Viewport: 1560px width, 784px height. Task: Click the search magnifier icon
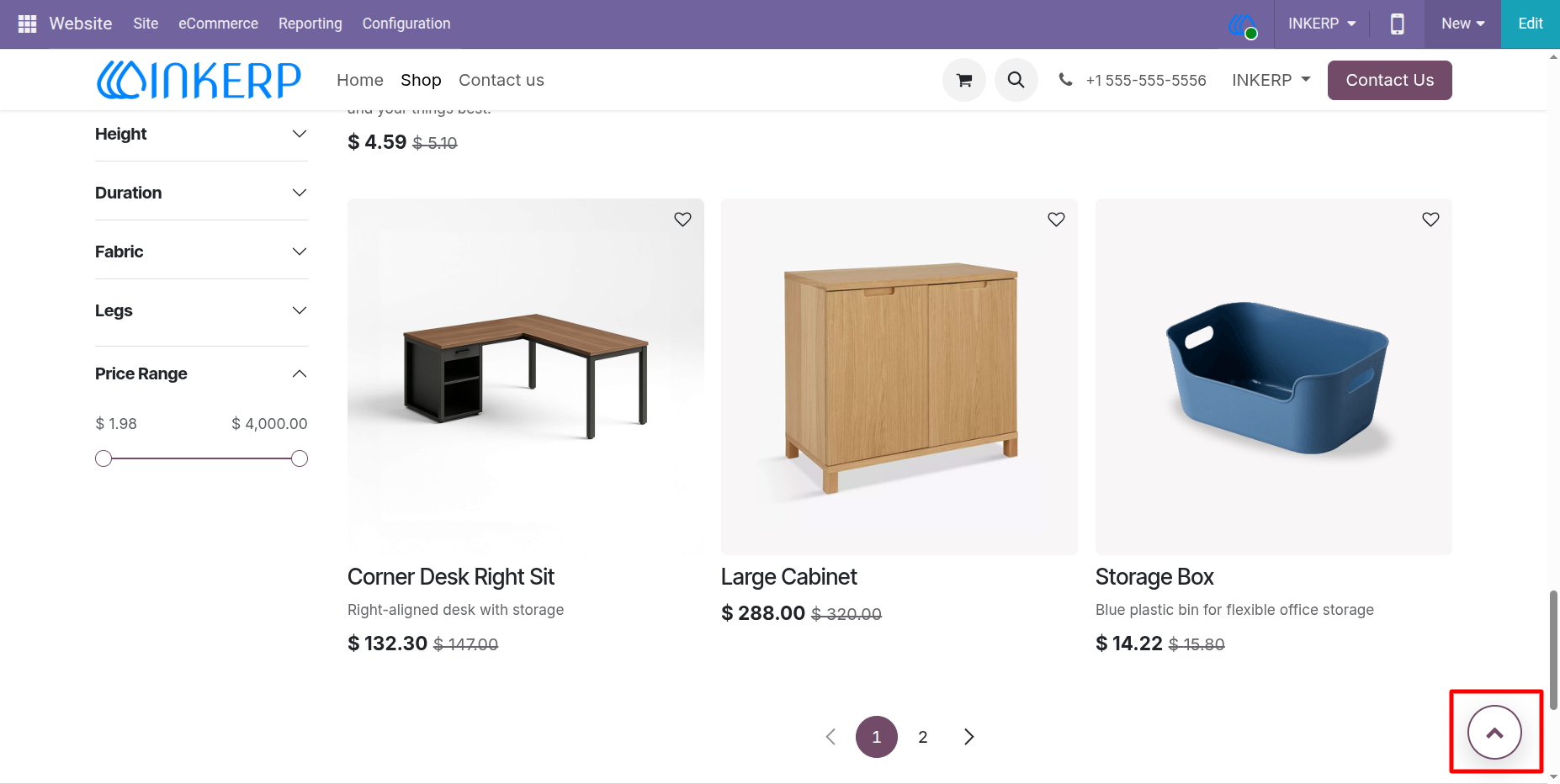point(1016,80)
